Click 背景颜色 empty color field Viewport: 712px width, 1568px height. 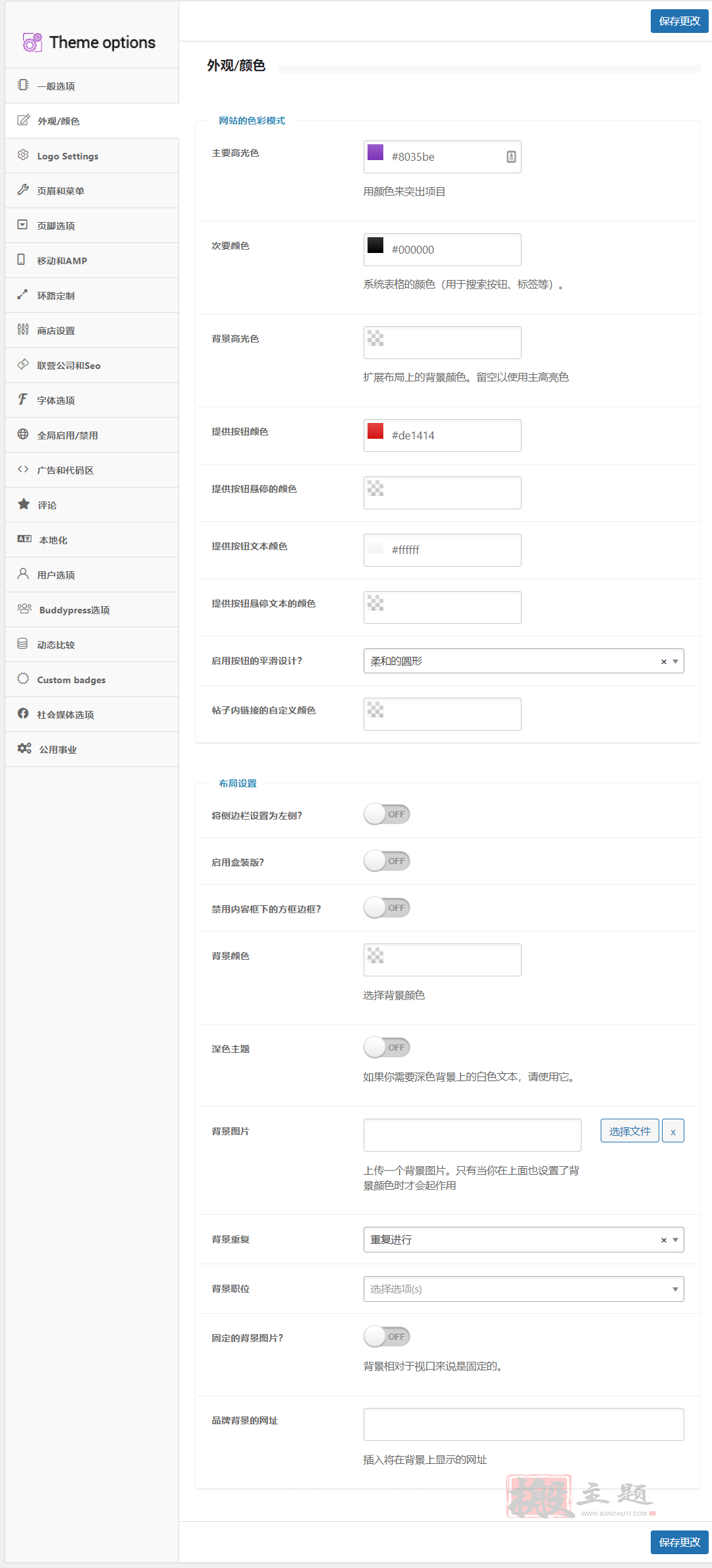pyautogui.click(x=443, y=960)
